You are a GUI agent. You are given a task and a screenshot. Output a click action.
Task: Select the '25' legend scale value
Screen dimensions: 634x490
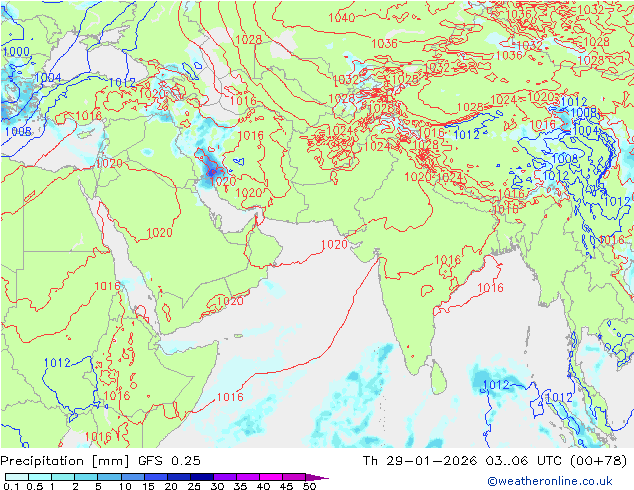(x=194, y=486)
